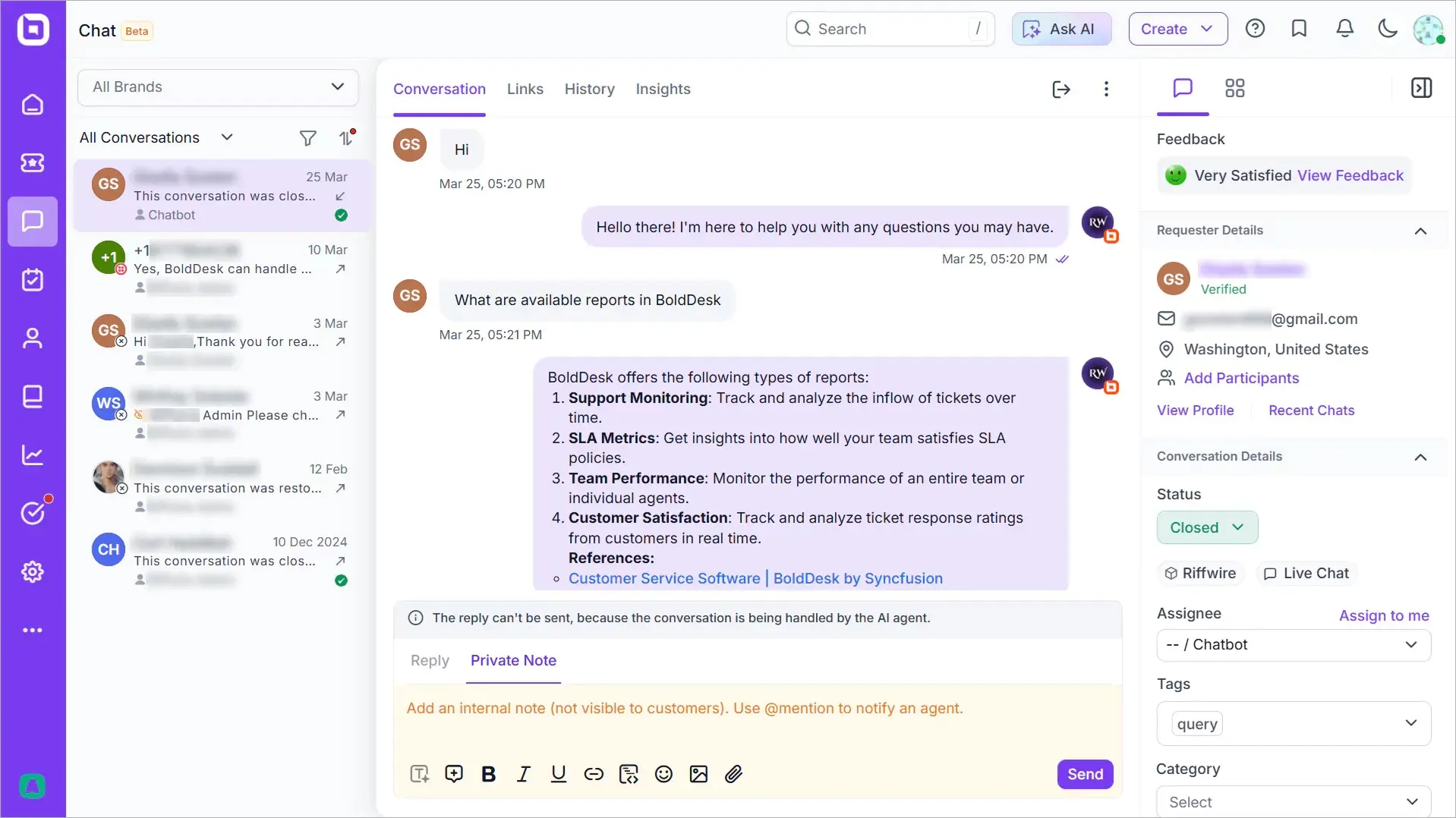The image size is (1456, 818).
Task: Open the All Brands dropdown
Action: pyautogui.click(x=218, y=87)
